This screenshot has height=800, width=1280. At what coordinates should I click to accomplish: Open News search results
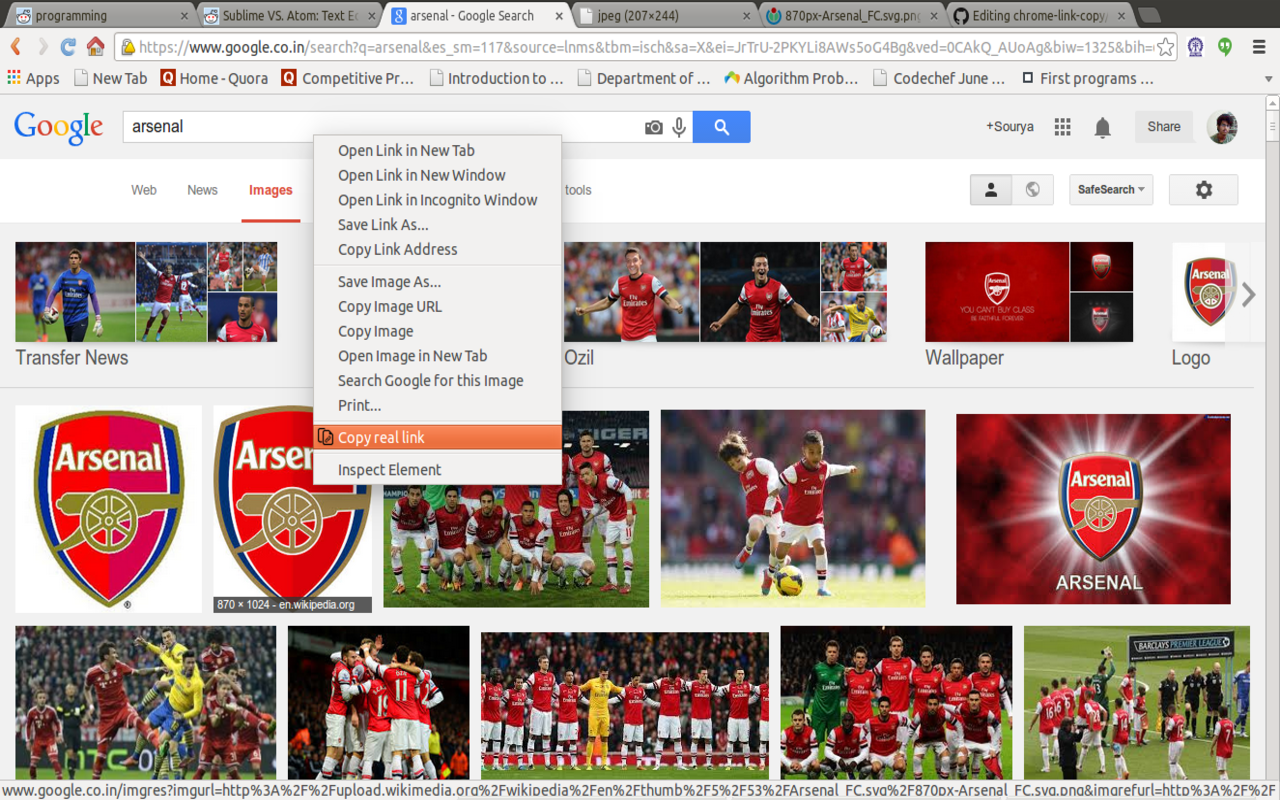202,190
